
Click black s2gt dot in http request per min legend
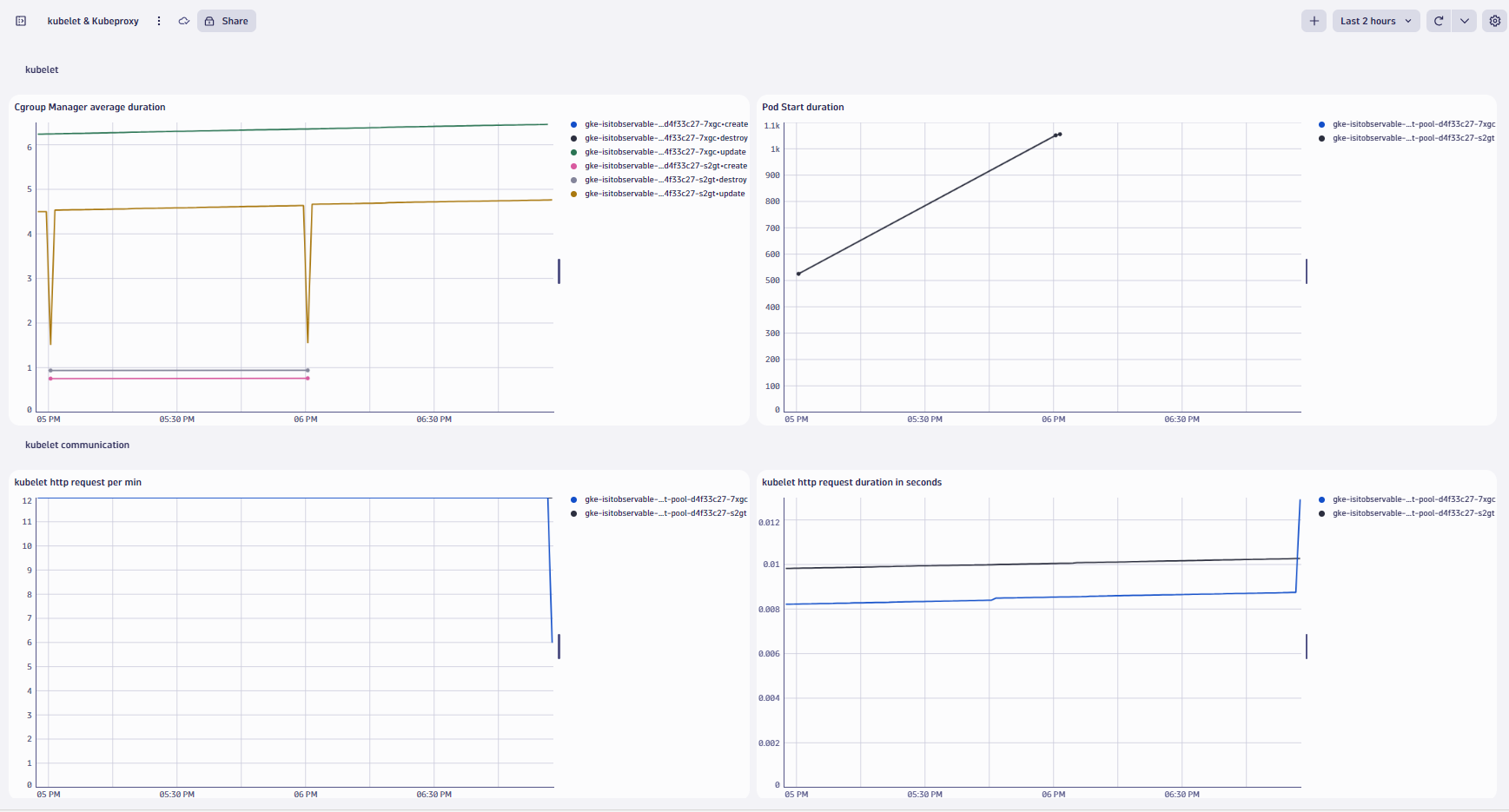573,513
